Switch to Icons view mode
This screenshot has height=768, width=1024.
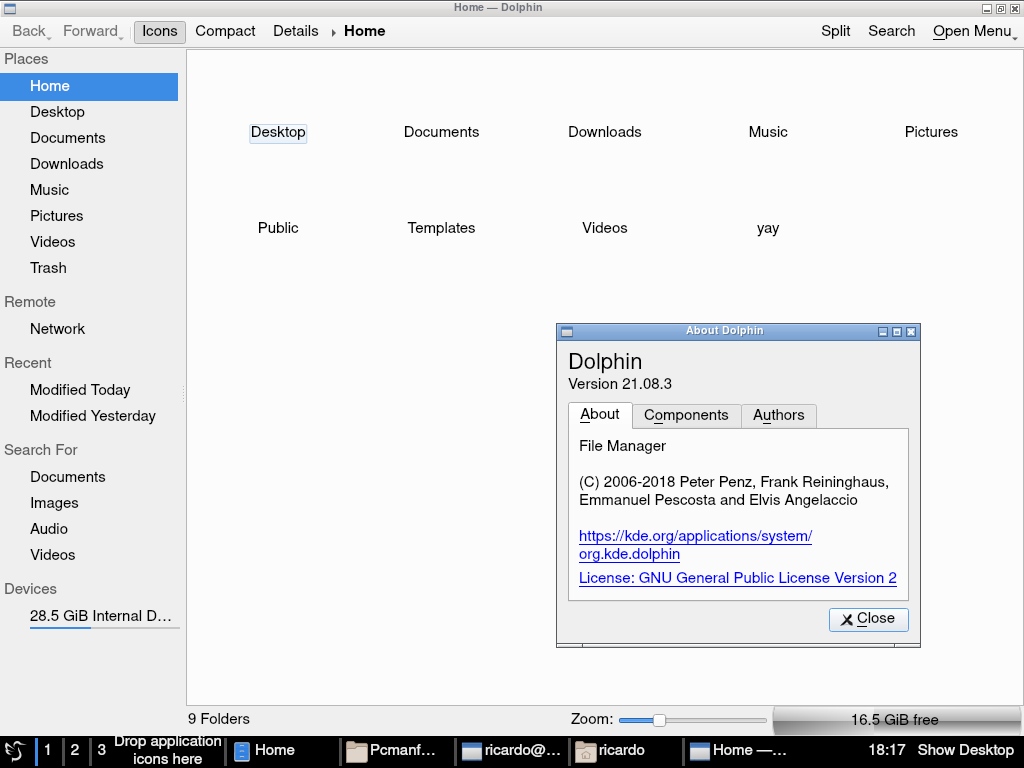pyautogui.click(x=160, y=31)
